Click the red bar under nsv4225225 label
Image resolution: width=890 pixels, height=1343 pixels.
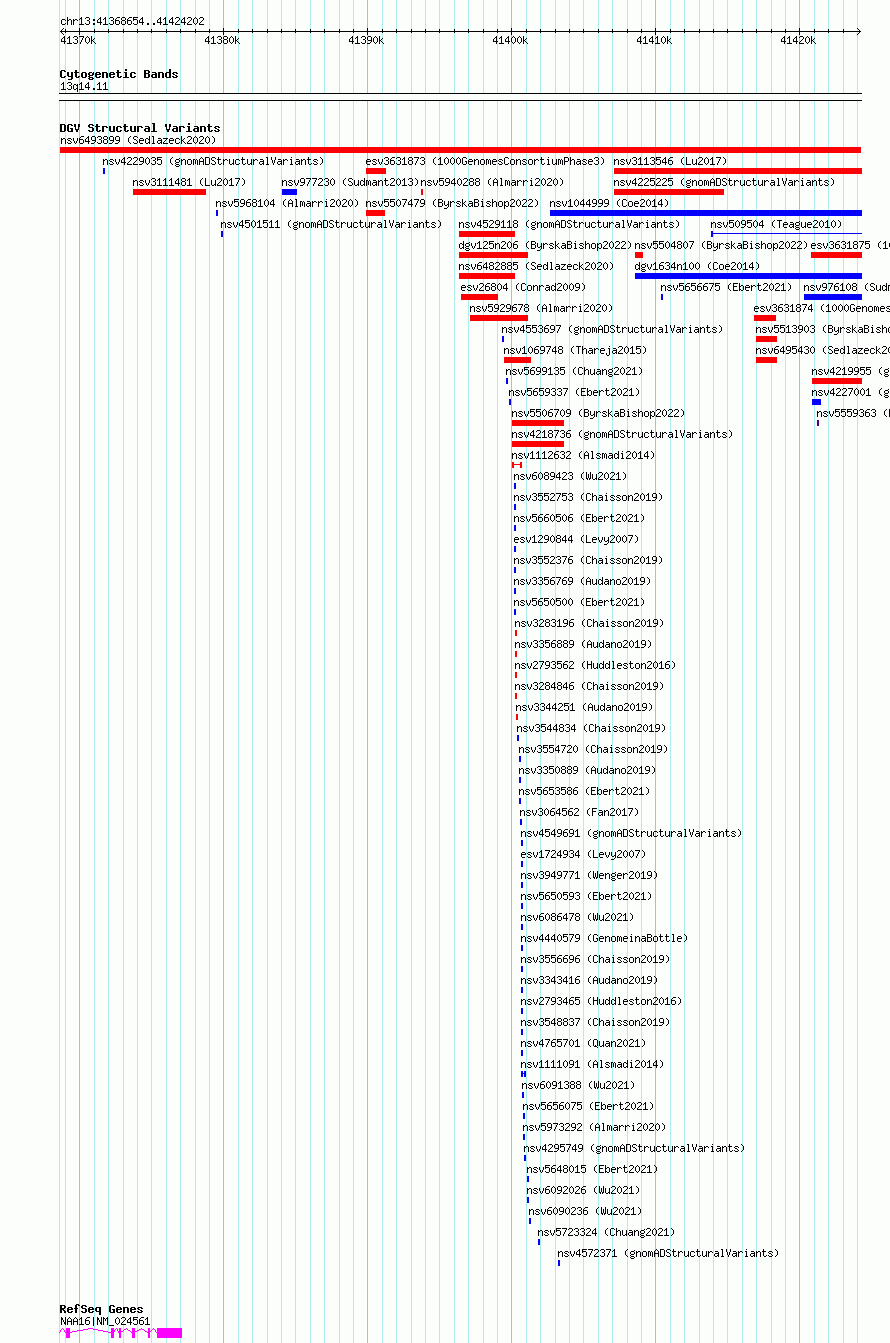[x=669, y=192]
